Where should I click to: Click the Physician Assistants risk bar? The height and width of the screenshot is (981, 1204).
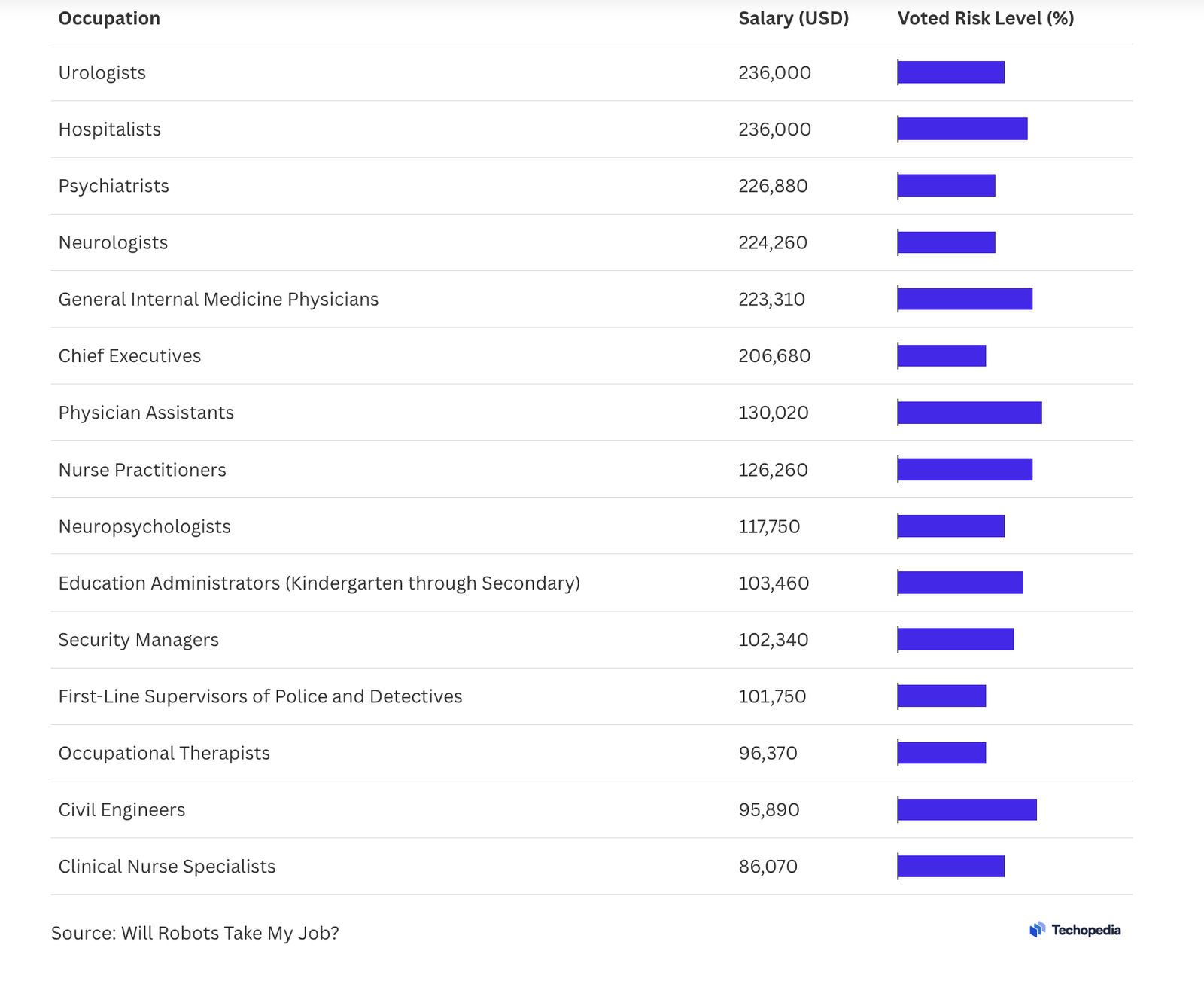click(970, 413)
